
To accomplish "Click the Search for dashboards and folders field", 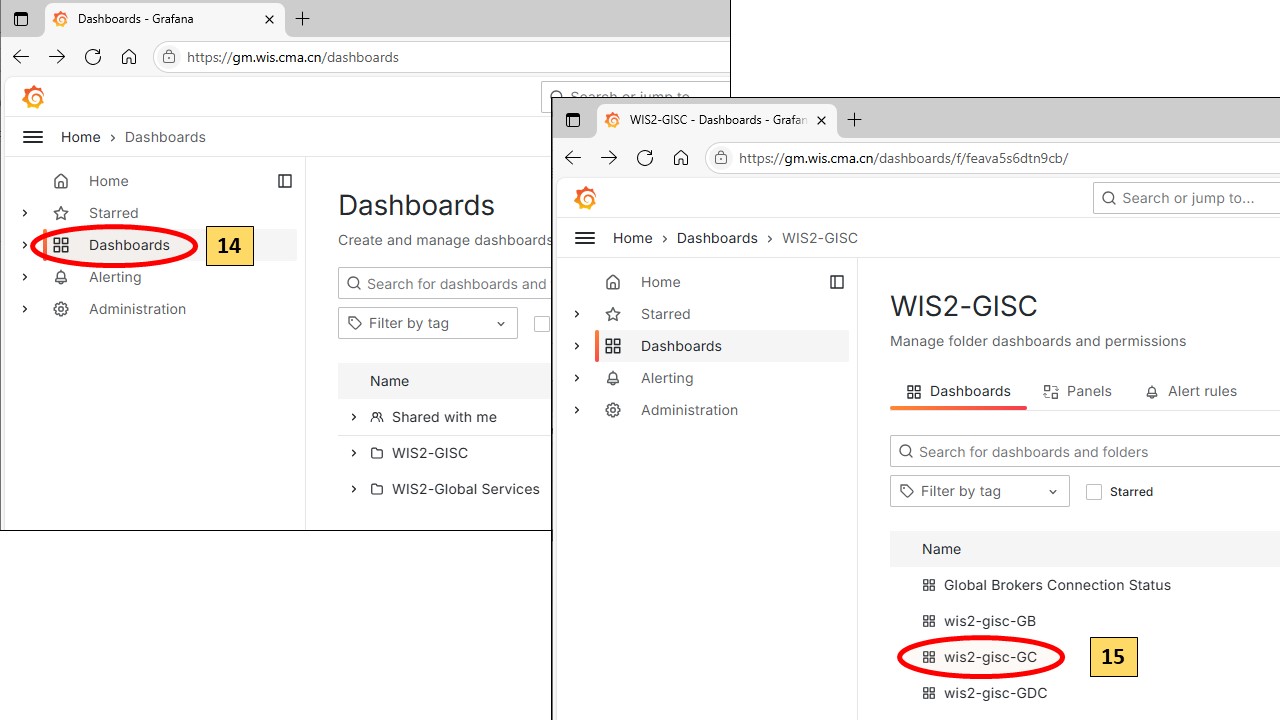I will (1090, 452).
